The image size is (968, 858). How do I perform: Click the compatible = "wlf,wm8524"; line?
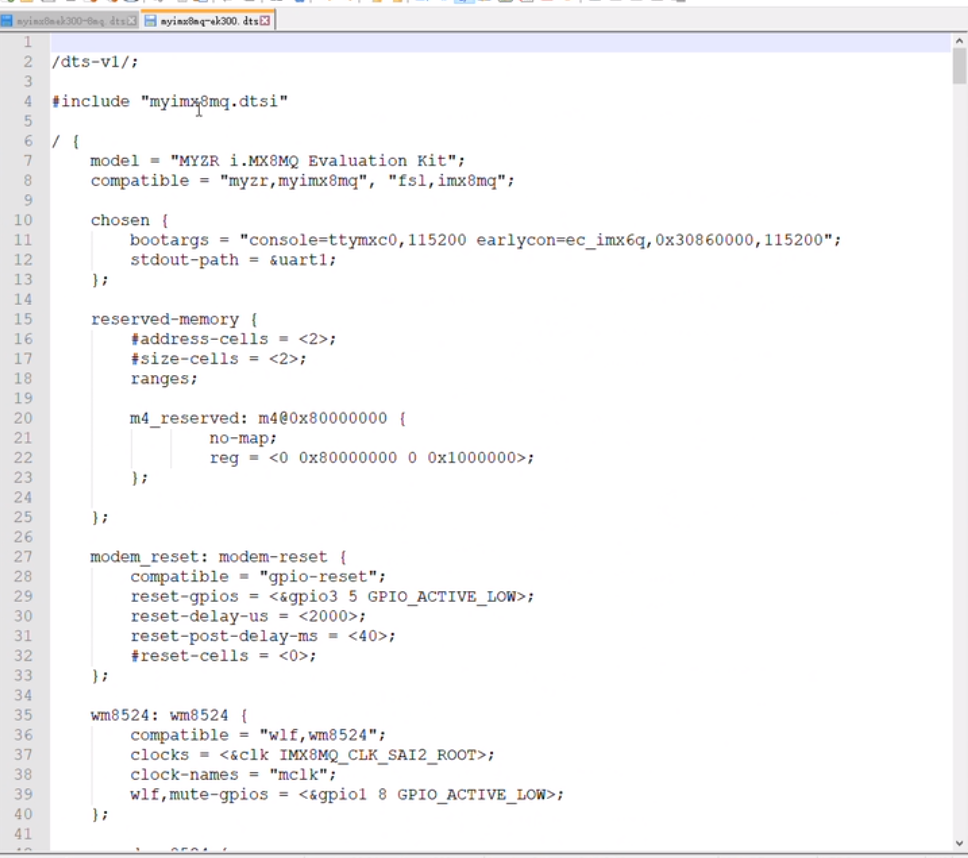pos(258,735)
